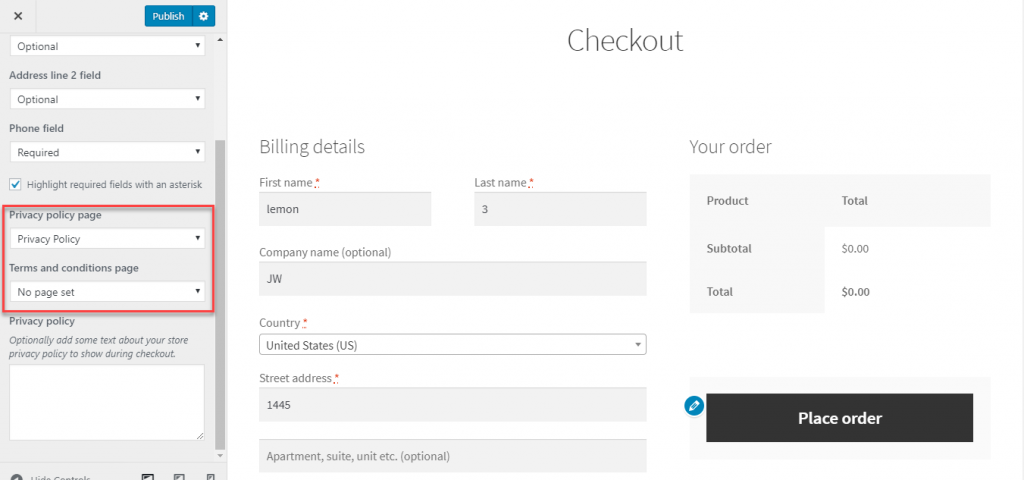Click the Billing details heading
Viewport: 1024px width, 480px height.
click(312, 146)
